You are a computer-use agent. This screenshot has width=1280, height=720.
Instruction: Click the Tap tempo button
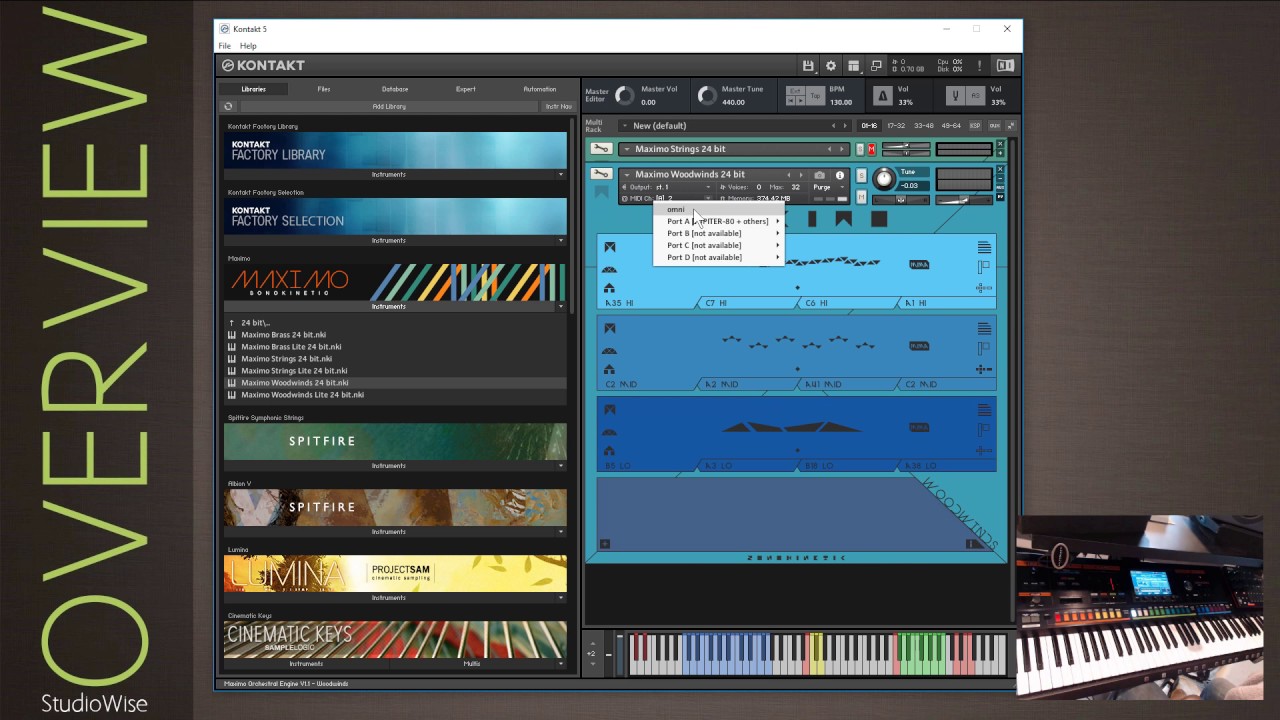coord(815,96)
